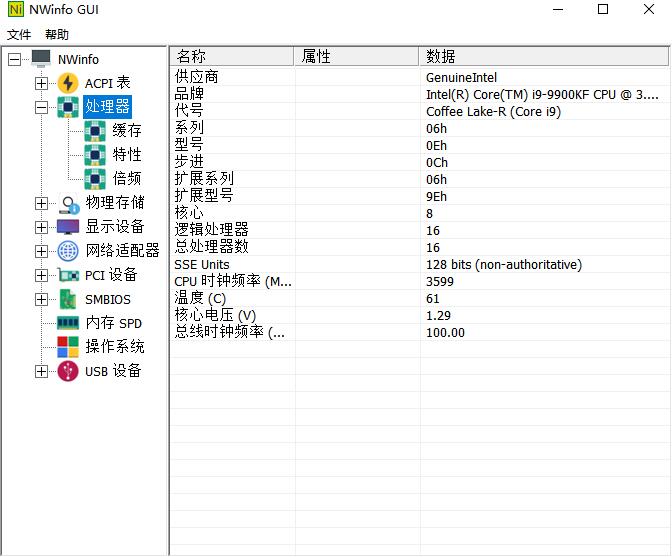The image size is (672, 557).
Task: Expand the ACPI 表 node
Action: [41, 83]
